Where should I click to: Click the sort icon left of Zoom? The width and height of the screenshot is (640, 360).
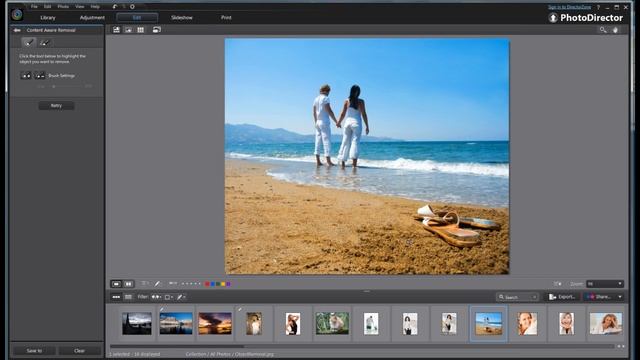558,284
